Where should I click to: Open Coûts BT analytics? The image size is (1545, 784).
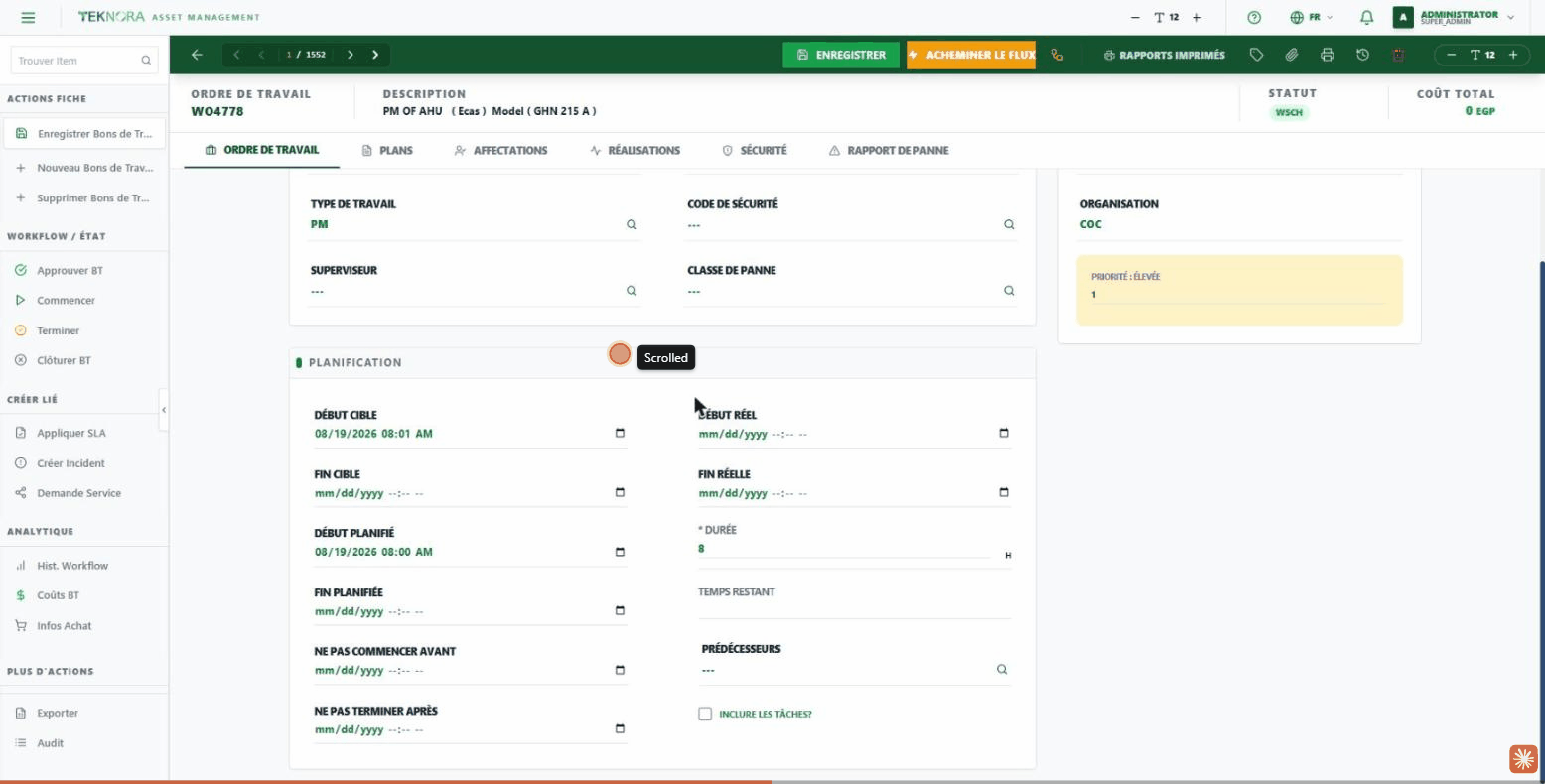[84, 595]
